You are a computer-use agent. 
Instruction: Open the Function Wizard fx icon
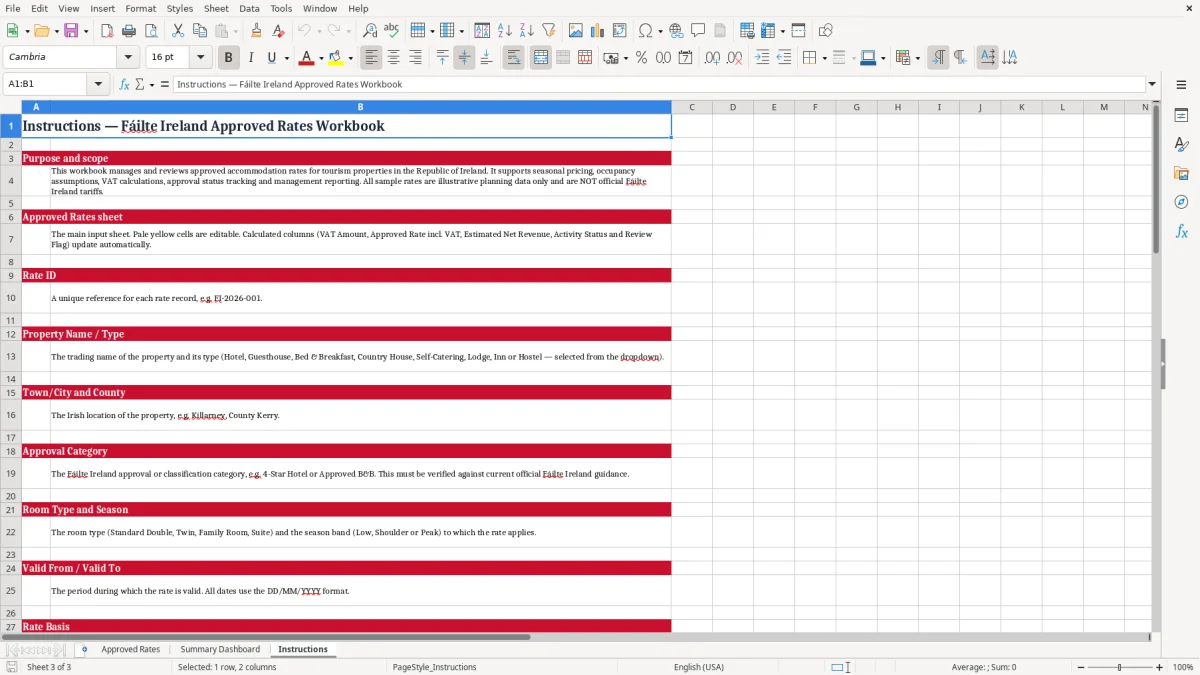point(125,84)
